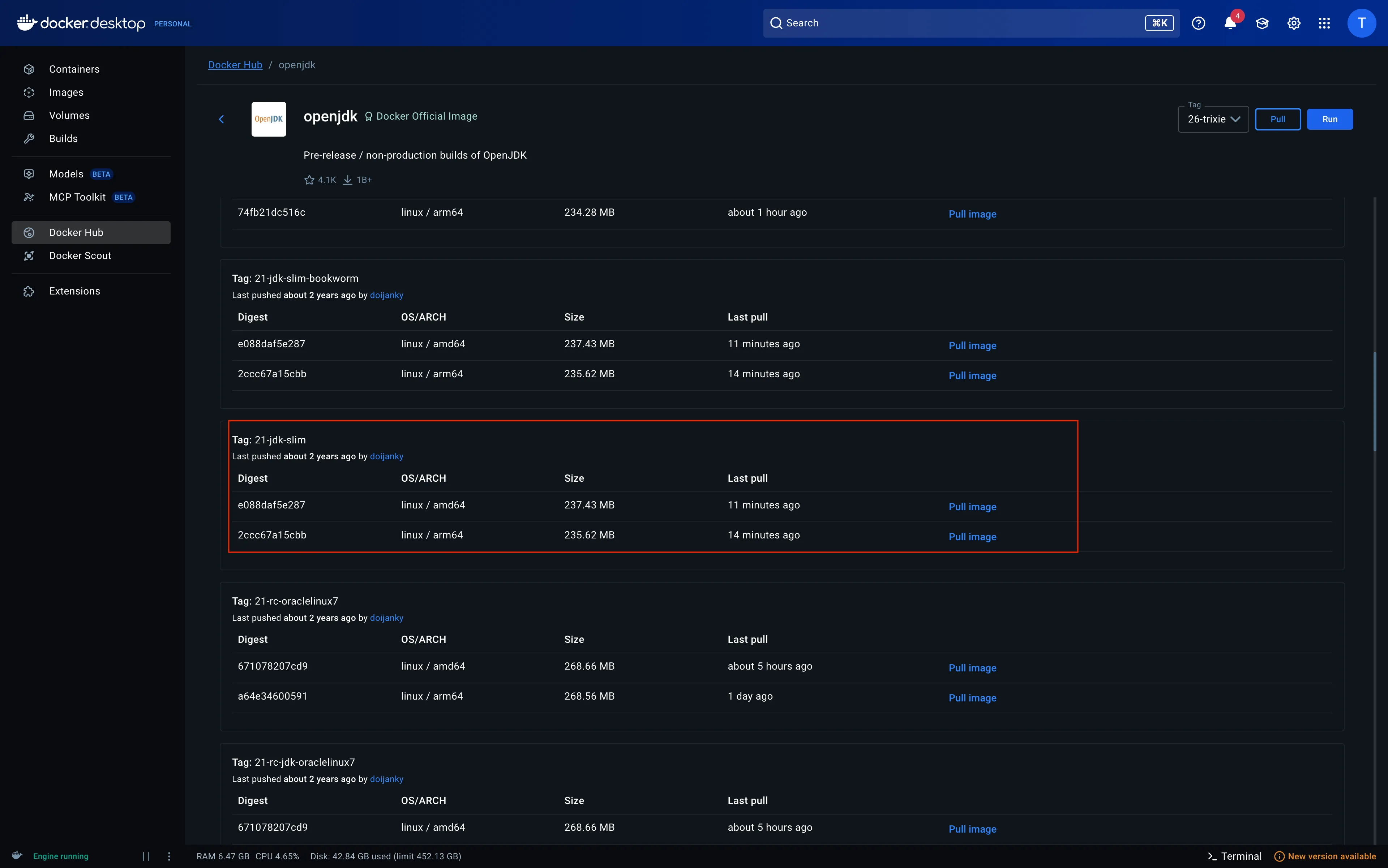
Task: Click the engine whale status icon
Action: [x=17, y=855]
